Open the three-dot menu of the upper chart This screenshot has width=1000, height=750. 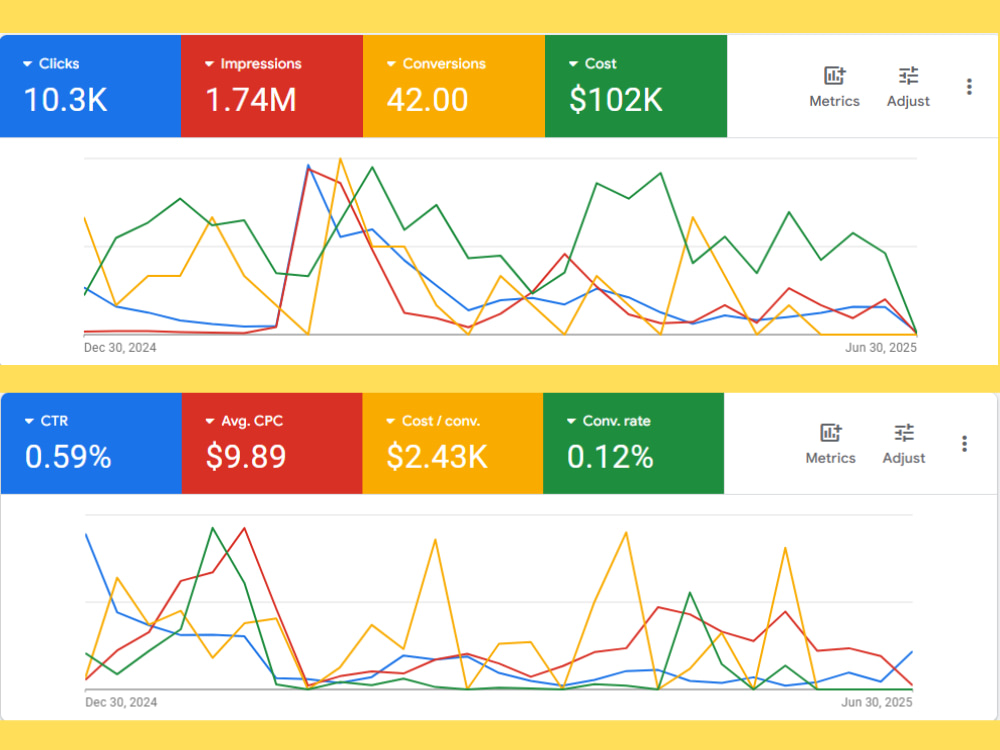point(969,87)
